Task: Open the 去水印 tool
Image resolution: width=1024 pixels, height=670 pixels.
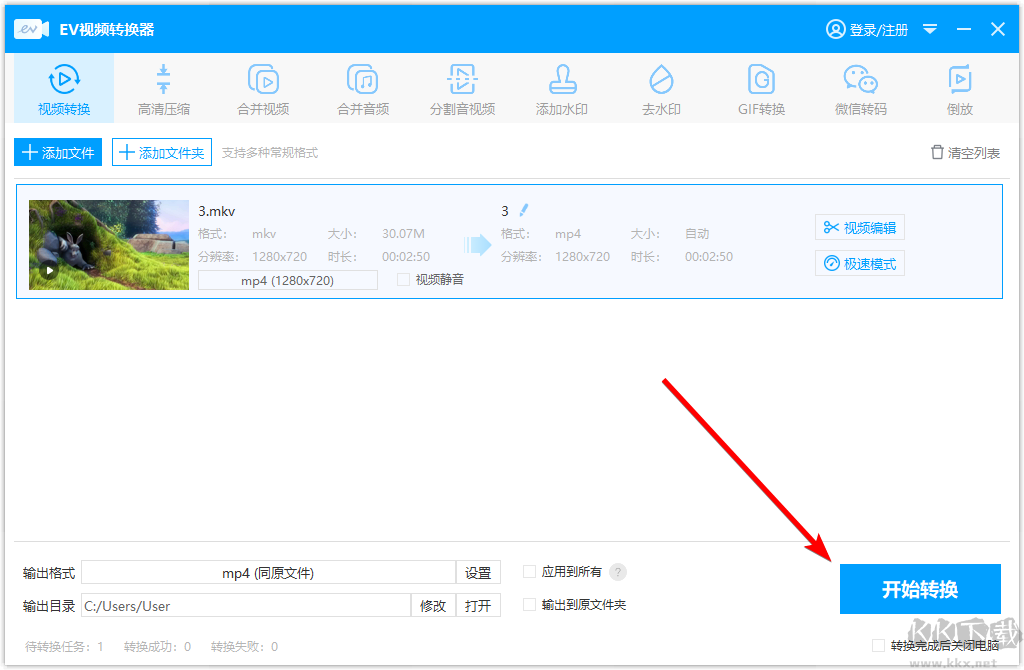Action: 661,88
